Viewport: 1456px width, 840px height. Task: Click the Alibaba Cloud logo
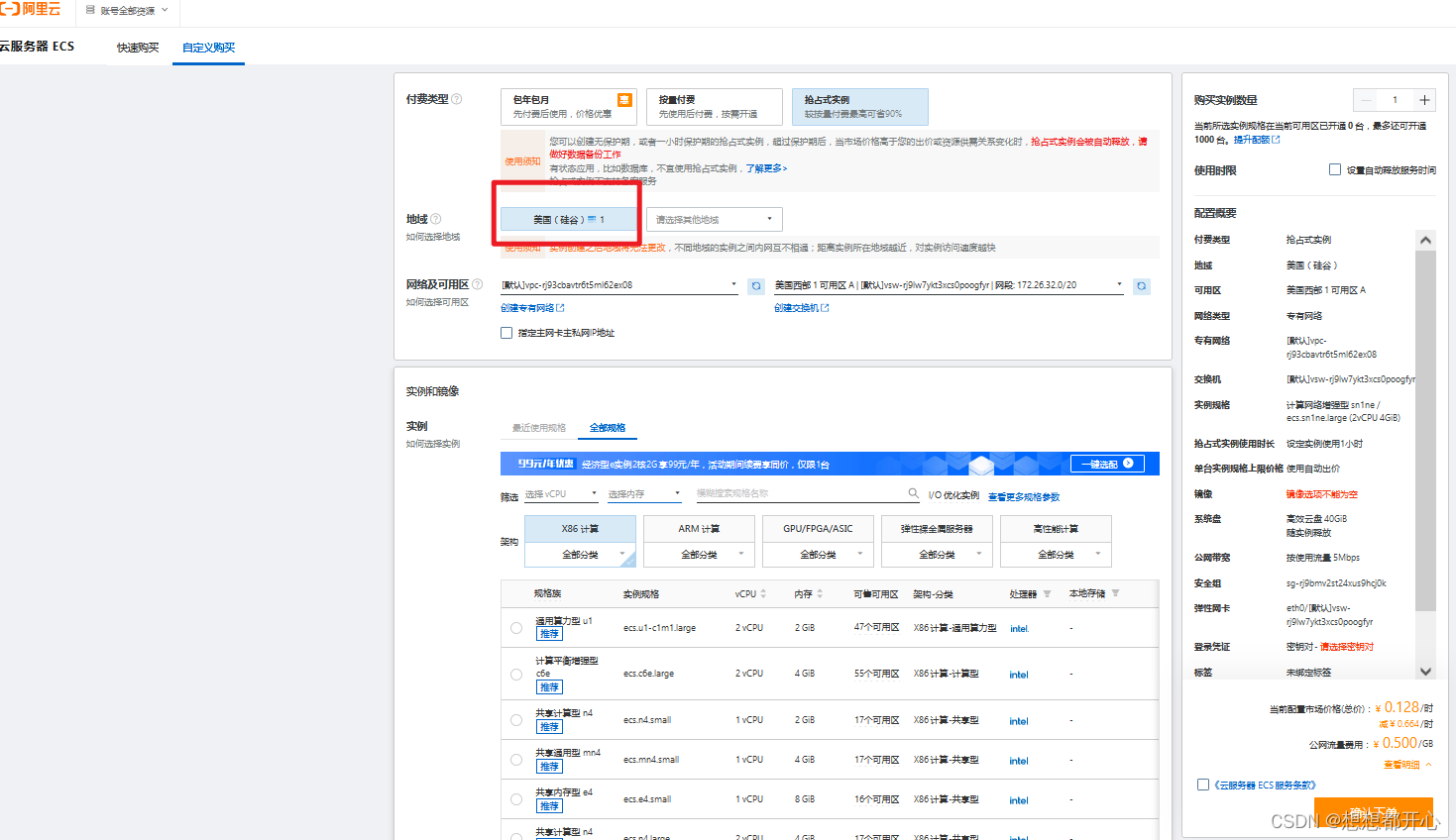point(30,9)
